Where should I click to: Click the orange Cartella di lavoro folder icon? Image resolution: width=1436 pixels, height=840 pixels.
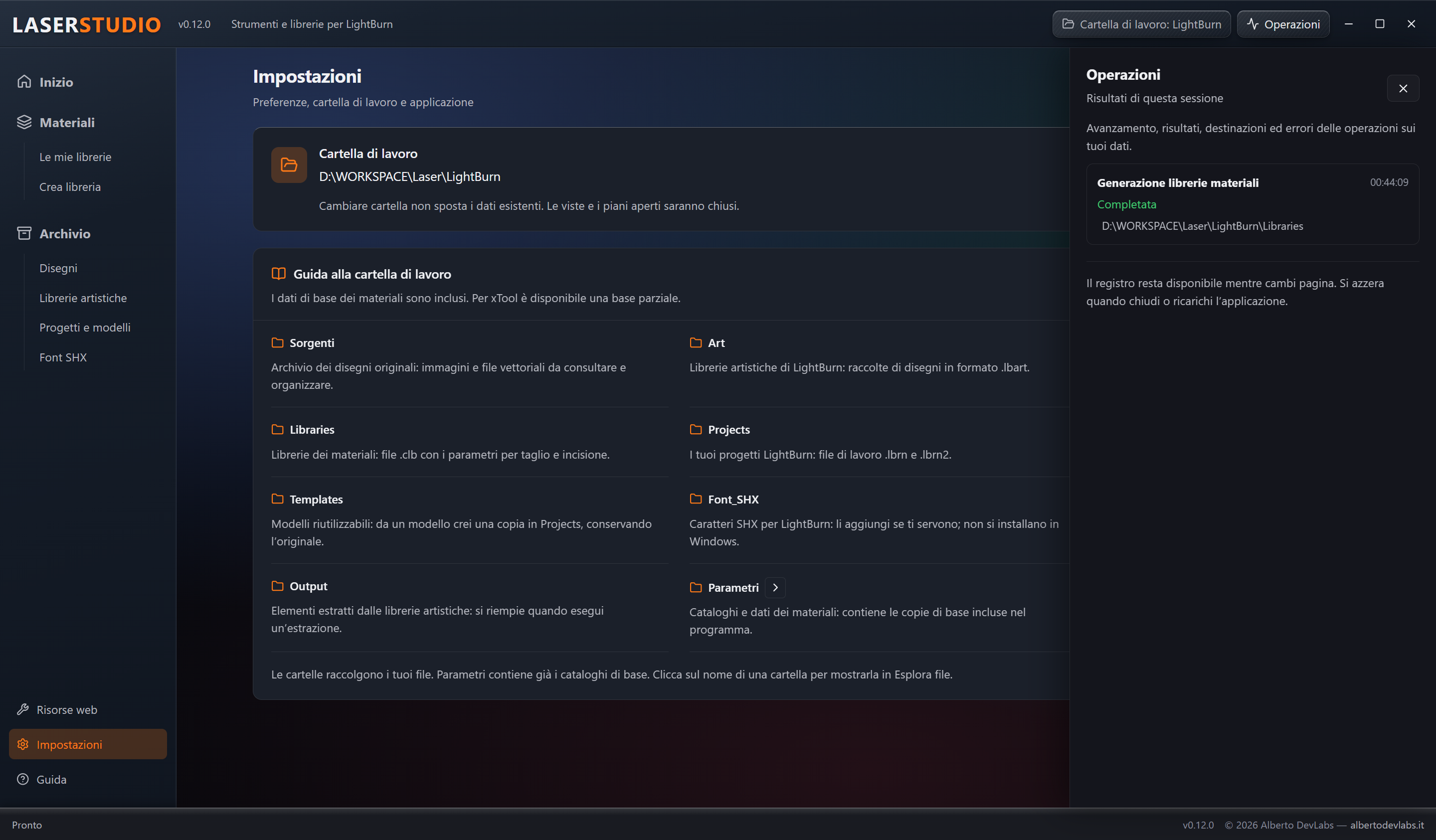click(x=289, y=166)
